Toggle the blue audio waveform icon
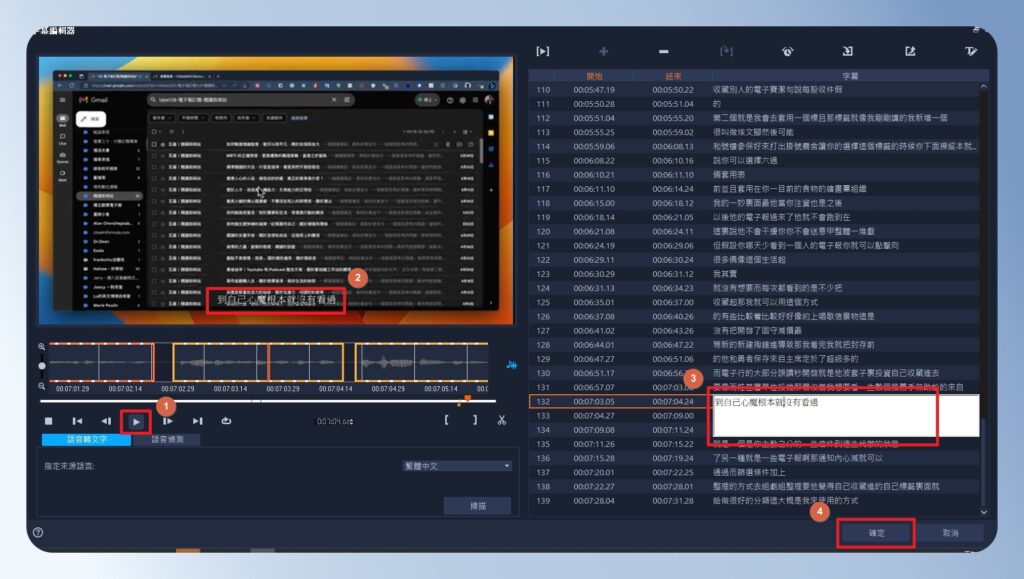The width and height of the screenshot is (1024, 579). [511, 365]
